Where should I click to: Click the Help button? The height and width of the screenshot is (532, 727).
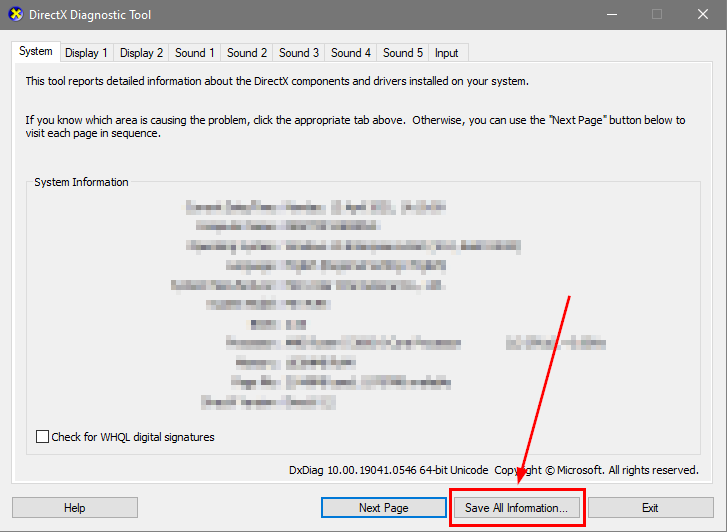coord(75,508)
